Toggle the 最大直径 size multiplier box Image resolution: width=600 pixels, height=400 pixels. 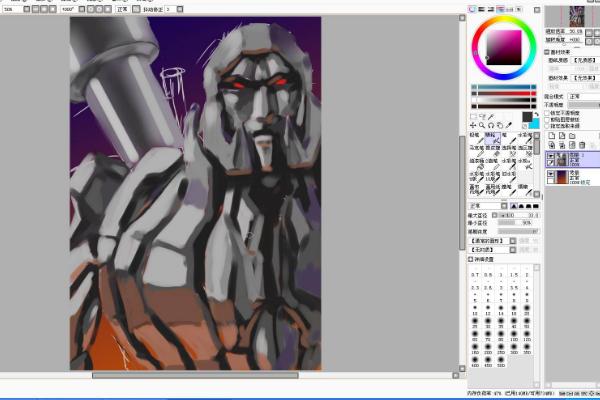click(x=494, y=215)
